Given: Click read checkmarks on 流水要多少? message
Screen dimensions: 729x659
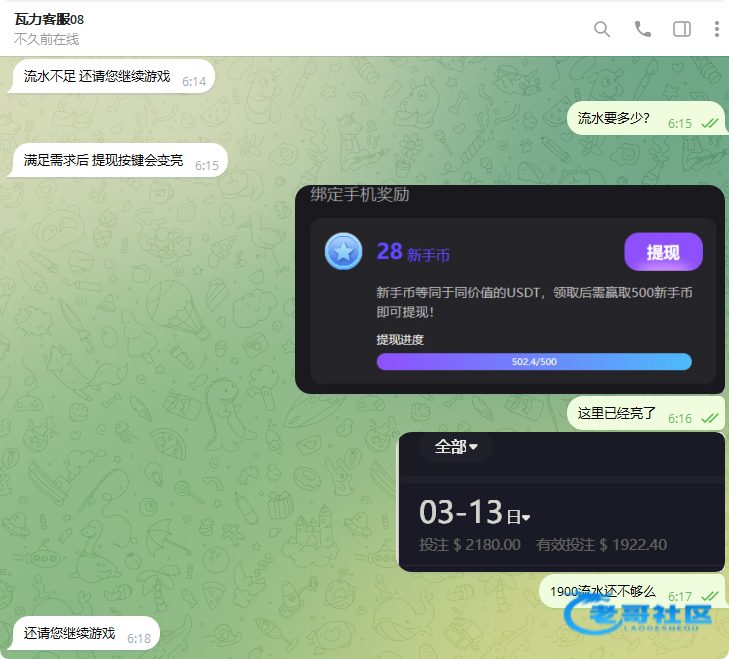Looking at the screenshot, I should click(710, 123).
